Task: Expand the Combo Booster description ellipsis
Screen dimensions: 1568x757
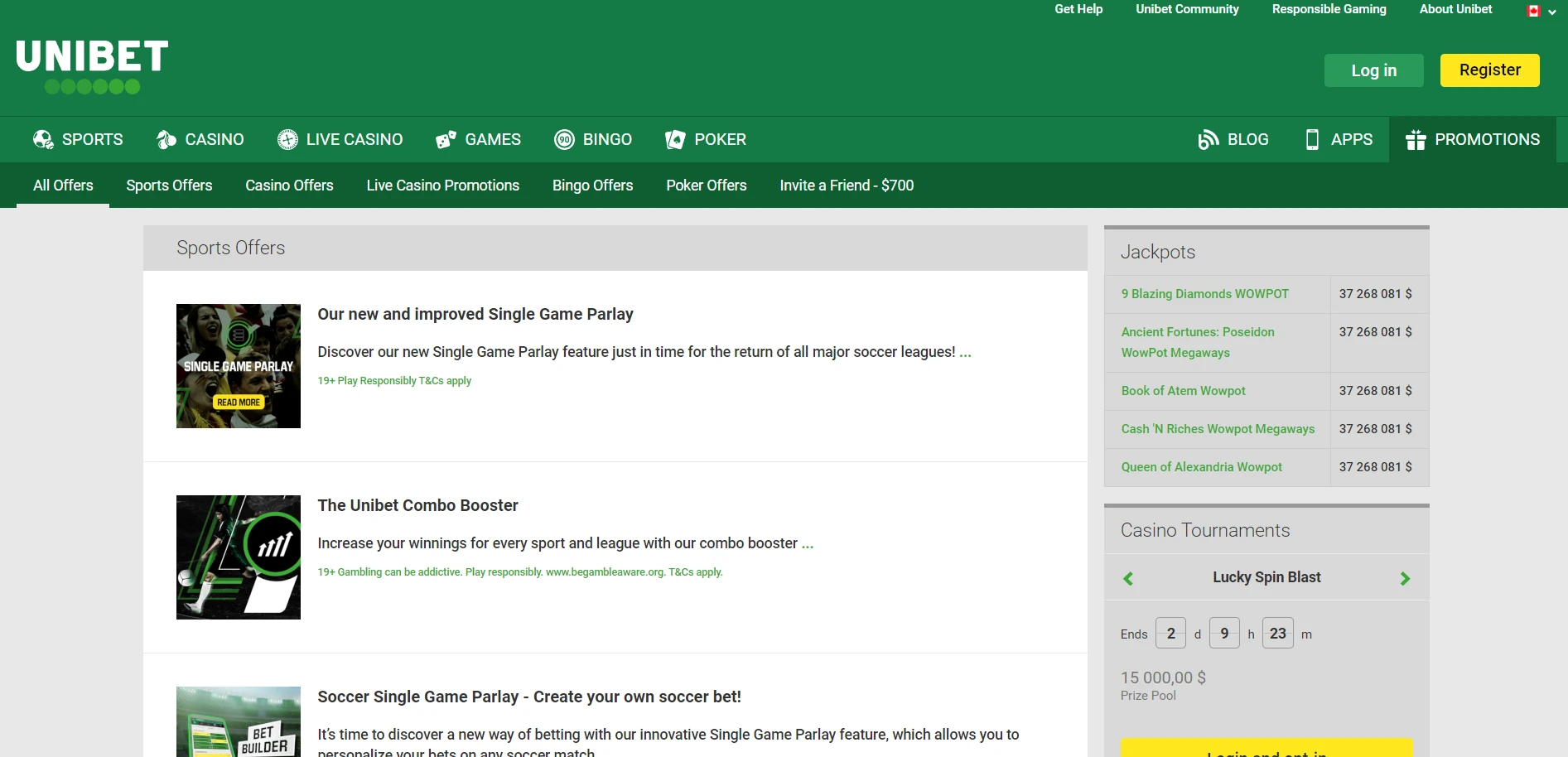Action: [808, 543]
